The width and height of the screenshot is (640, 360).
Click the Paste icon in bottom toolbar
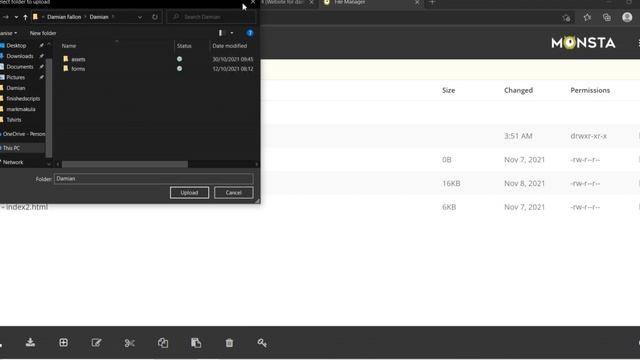click(196, 343)
